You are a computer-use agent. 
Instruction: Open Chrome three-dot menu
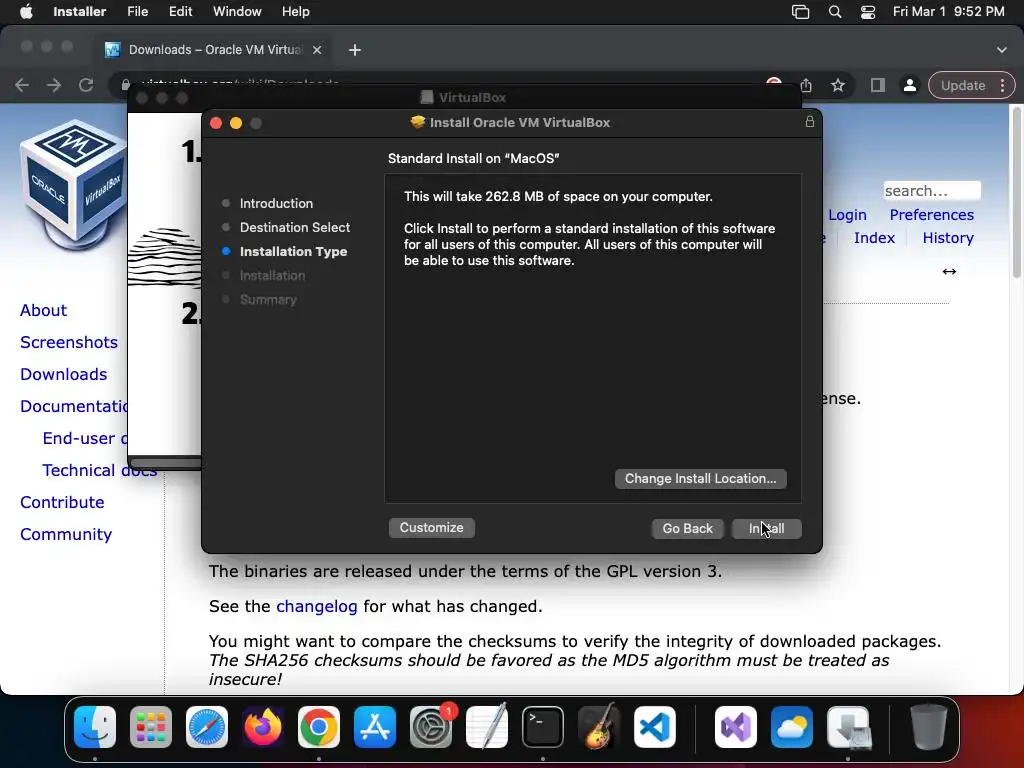[1003, 86]
